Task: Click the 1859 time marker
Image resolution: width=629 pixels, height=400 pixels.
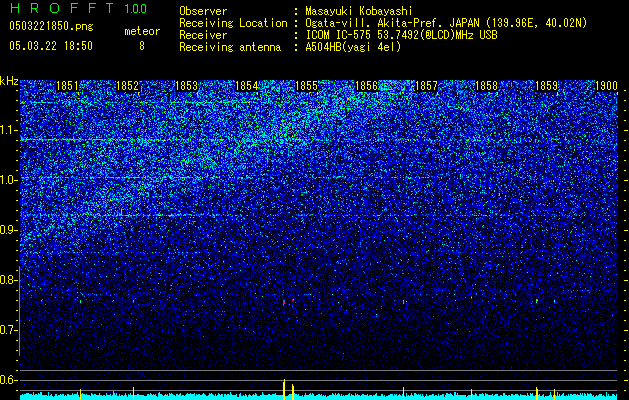Action: (x=546, y=86)
